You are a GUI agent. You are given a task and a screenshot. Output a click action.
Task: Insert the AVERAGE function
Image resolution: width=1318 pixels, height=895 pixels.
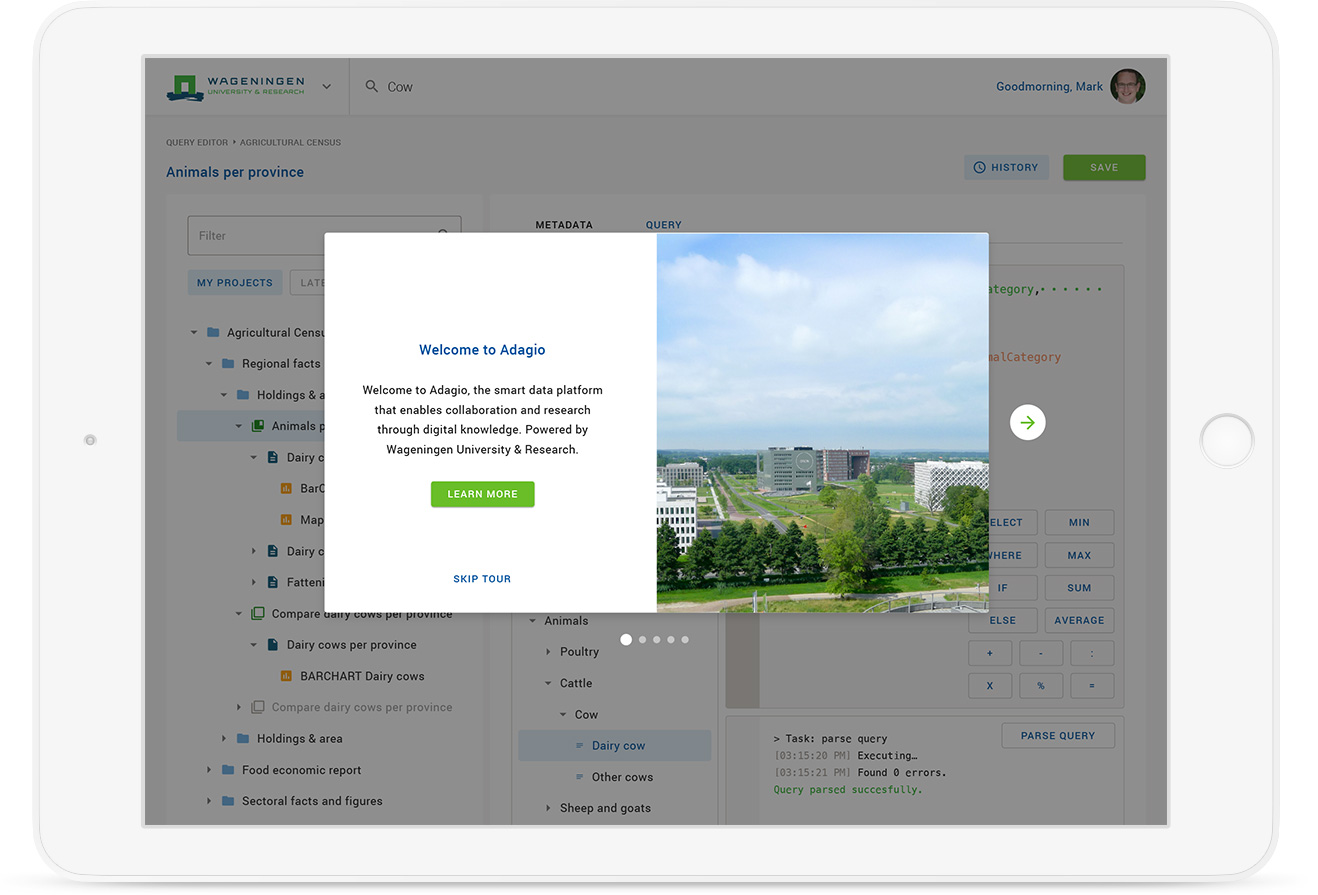click(x=1079, y=620)
